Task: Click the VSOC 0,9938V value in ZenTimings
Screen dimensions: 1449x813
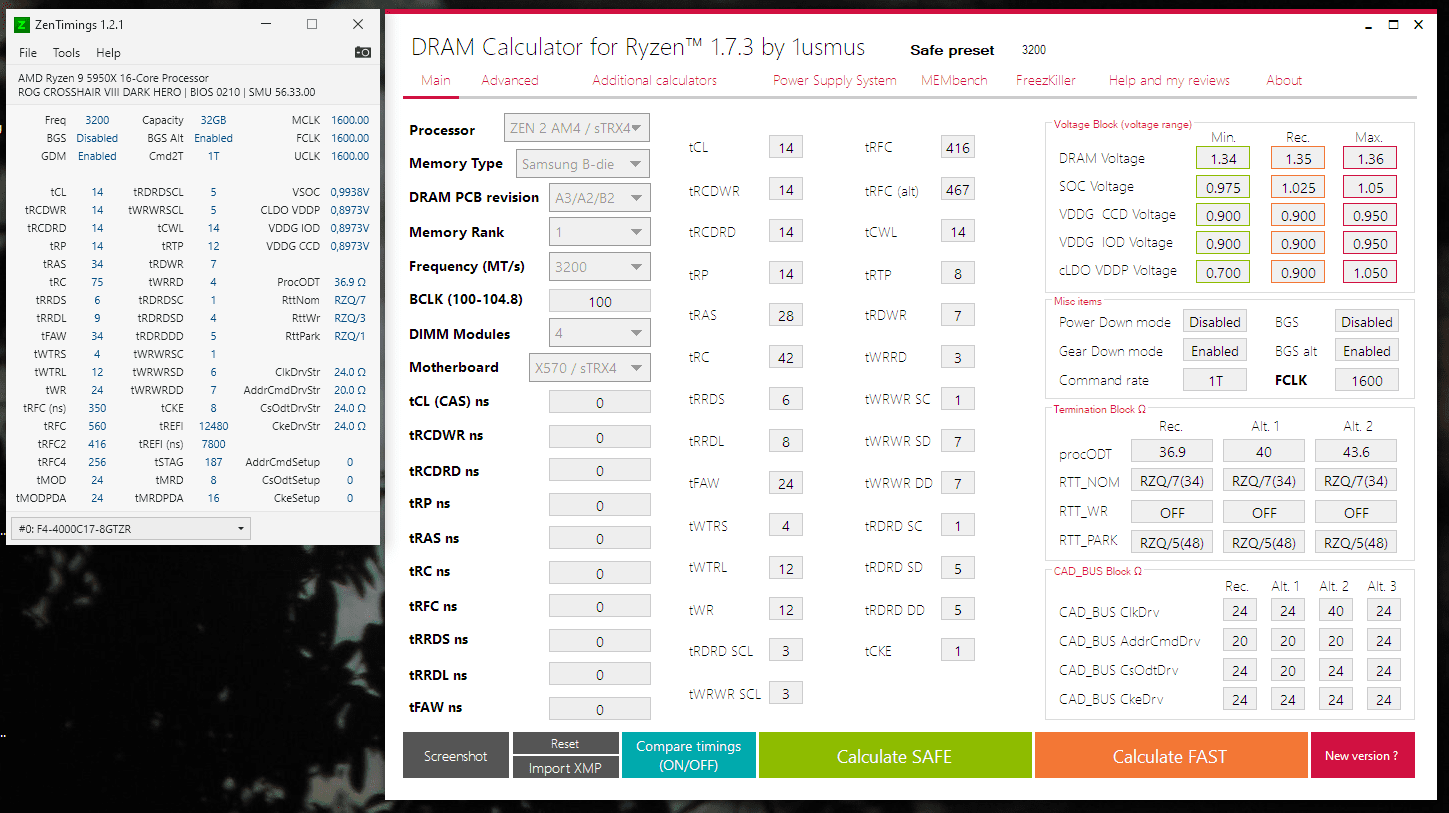Action: click(x=348, y=192)
